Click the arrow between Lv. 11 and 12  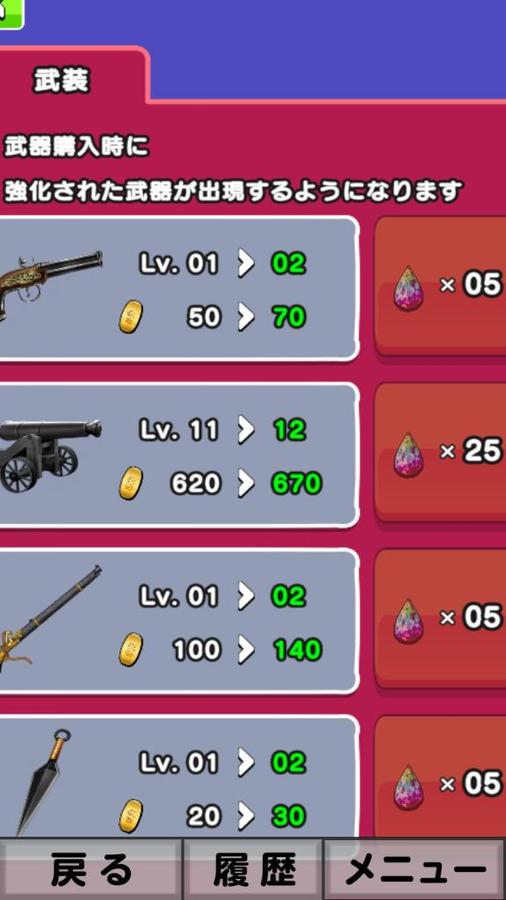(246, 431)
